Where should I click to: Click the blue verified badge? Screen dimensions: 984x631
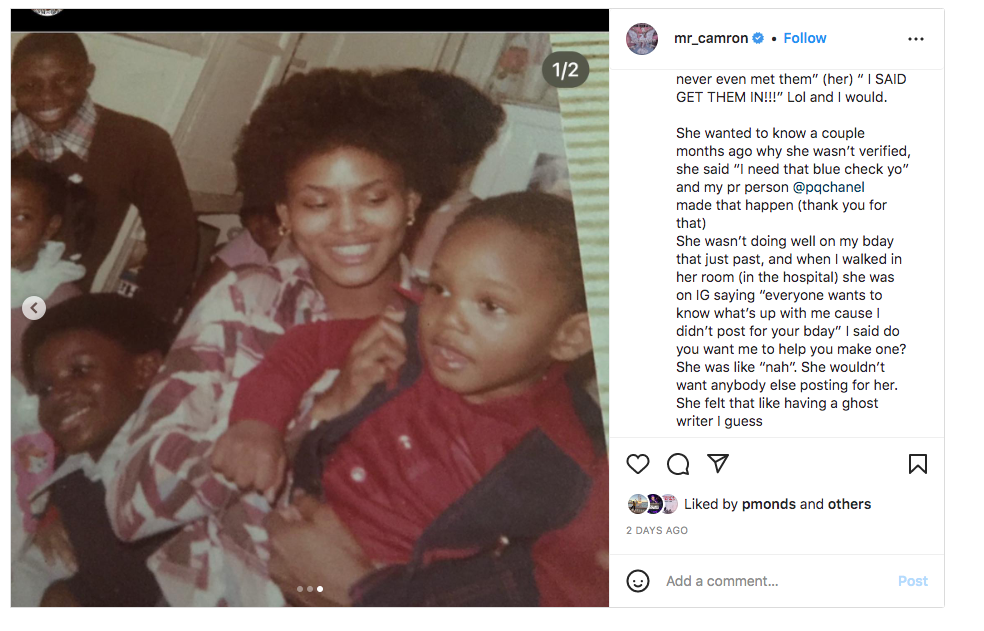[758, 38]
